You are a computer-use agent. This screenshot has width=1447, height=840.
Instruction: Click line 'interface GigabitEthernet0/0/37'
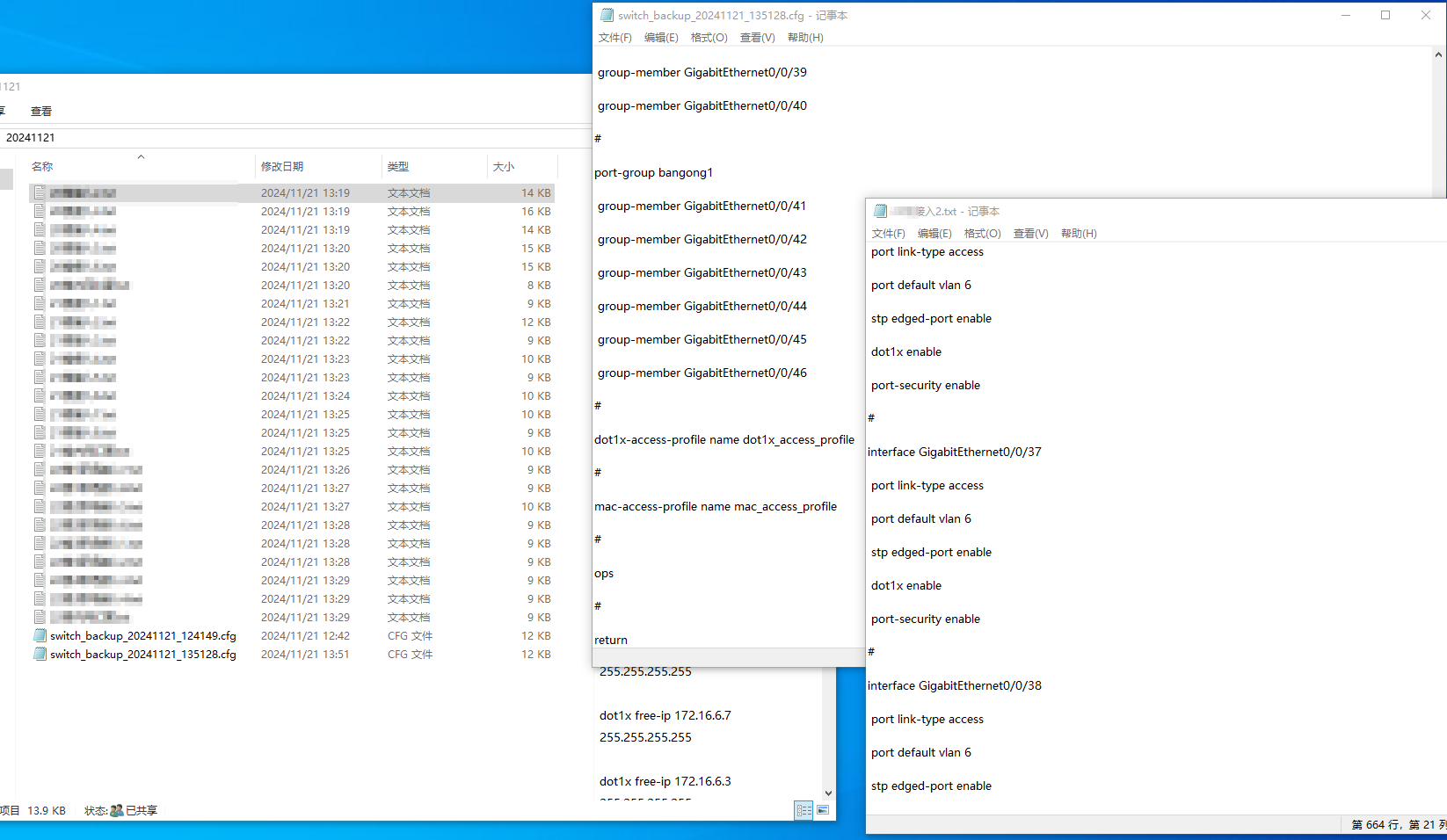(955, 453)
